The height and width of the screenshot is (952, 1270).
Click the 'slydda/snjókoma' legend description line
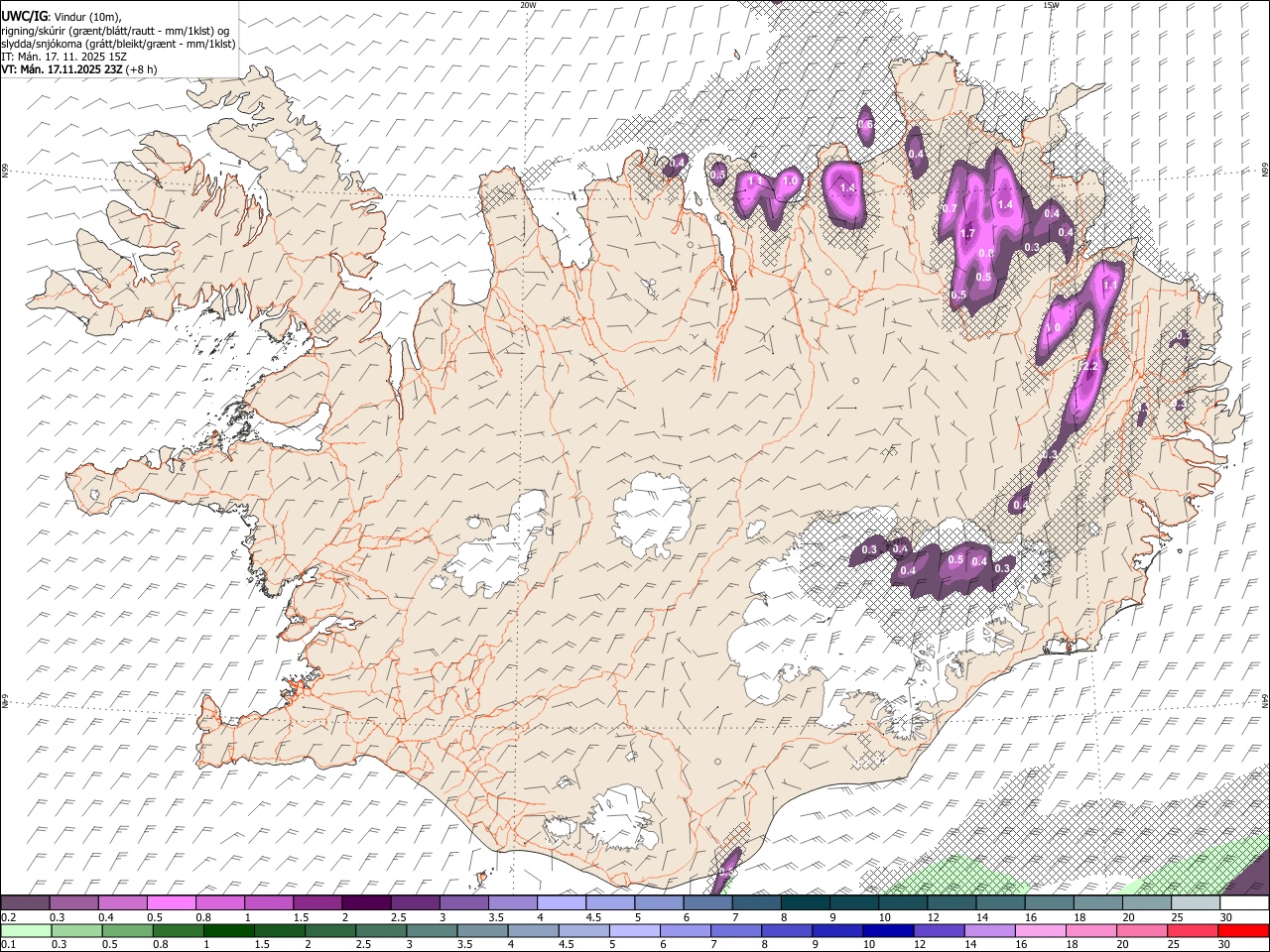click(118, 44)
